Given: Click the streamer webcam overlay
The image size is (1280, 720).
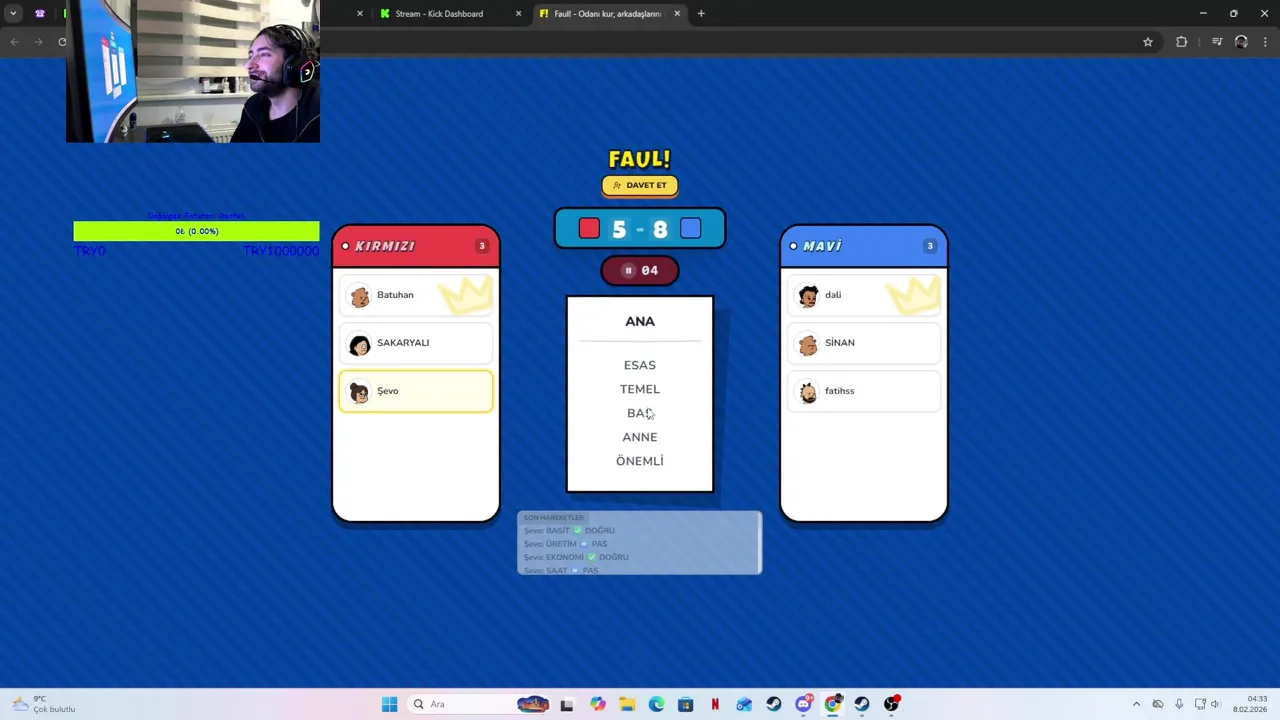Looking at the screenshot, I should pos(193,71).
